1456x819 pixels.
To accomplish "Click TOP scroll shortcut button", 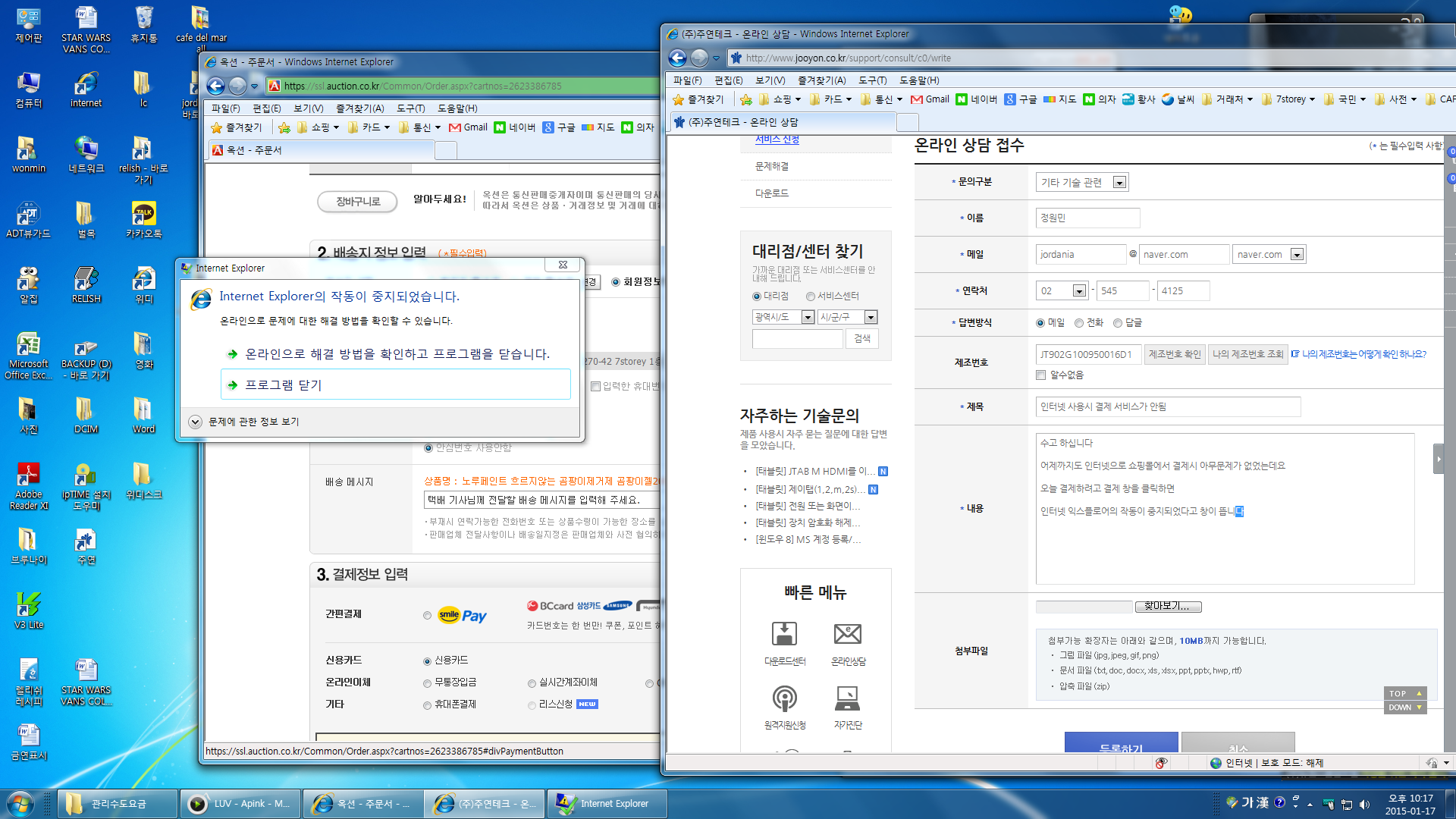I will pos(1404,694).
